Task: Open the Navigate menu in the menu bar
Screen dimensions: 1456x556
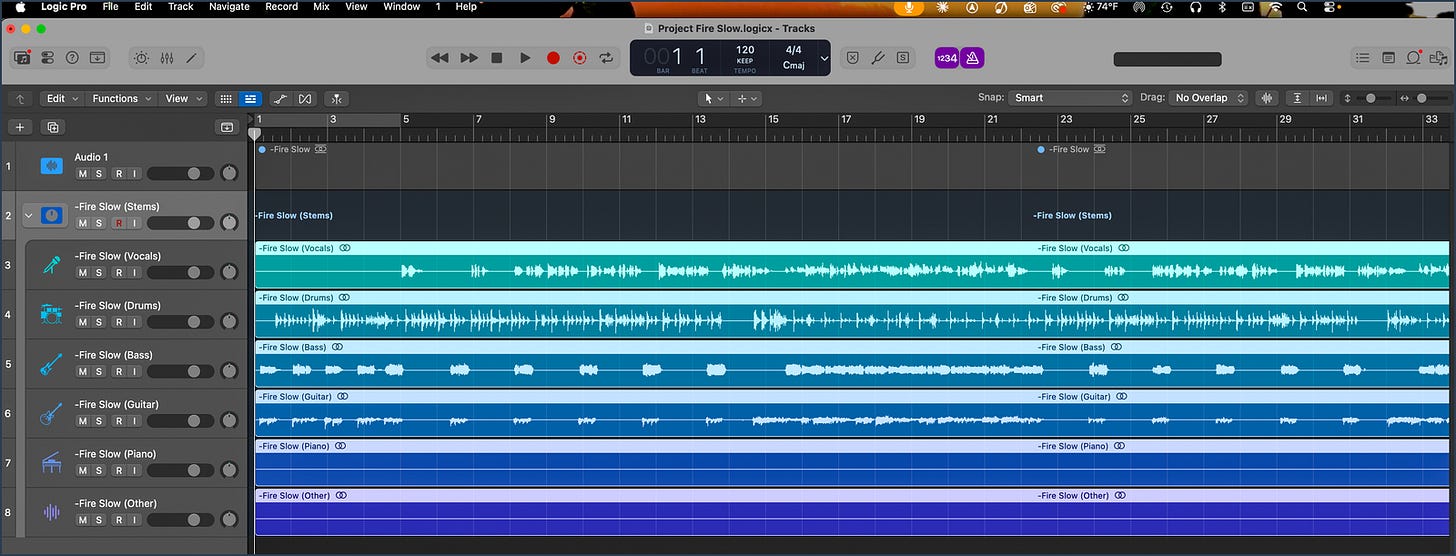Action: tap(229, 7)
